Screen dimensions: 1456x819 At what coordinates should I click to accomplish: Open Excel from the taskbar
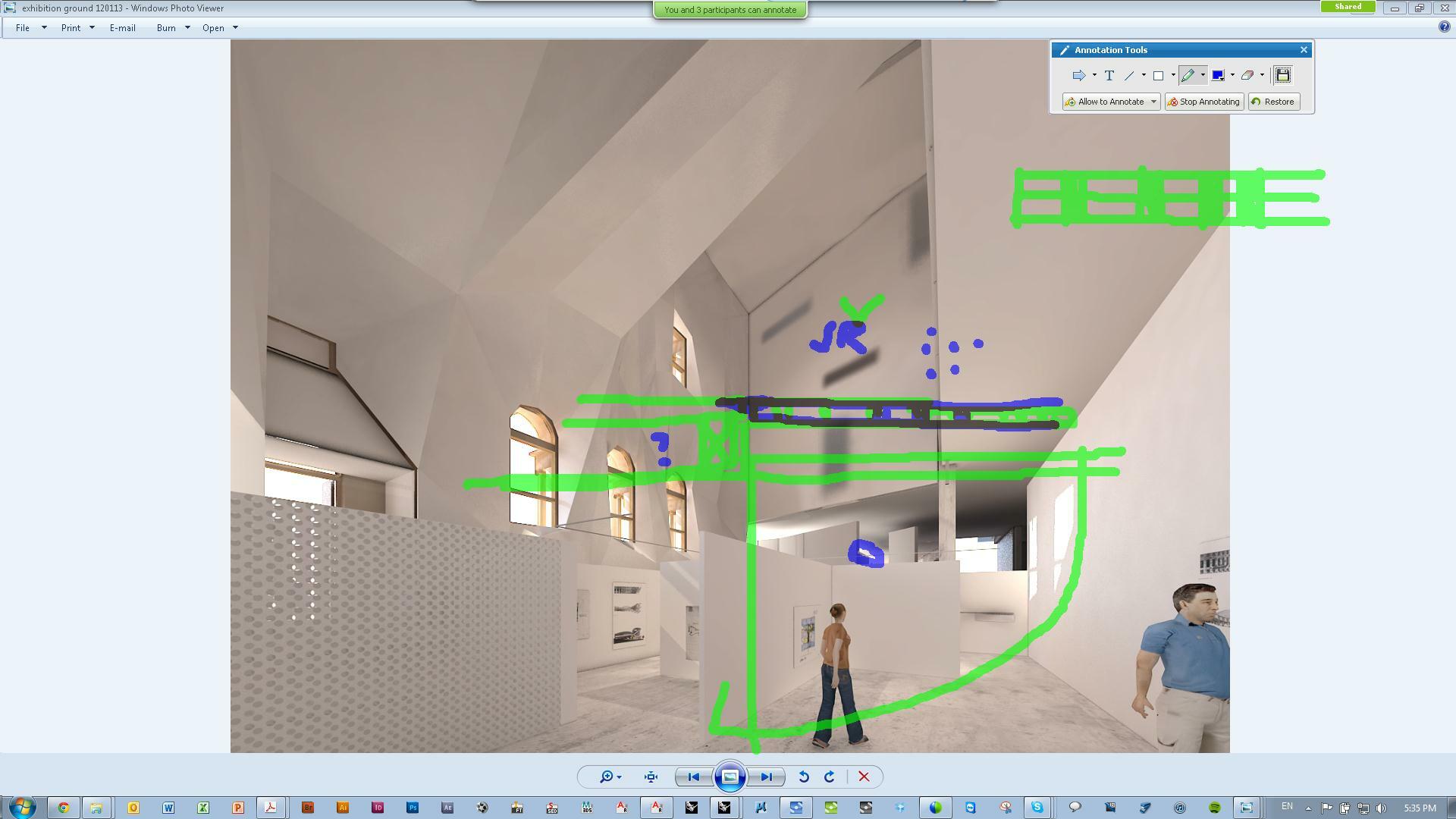(203, 808)
